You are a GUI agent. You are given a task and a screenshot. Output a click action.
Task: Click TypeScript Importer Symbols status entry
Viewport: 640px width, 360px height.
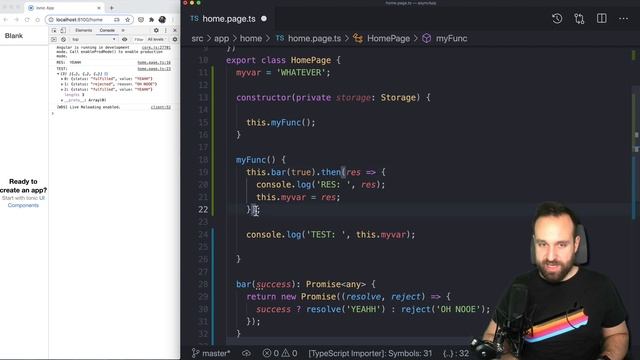point(370,353)
